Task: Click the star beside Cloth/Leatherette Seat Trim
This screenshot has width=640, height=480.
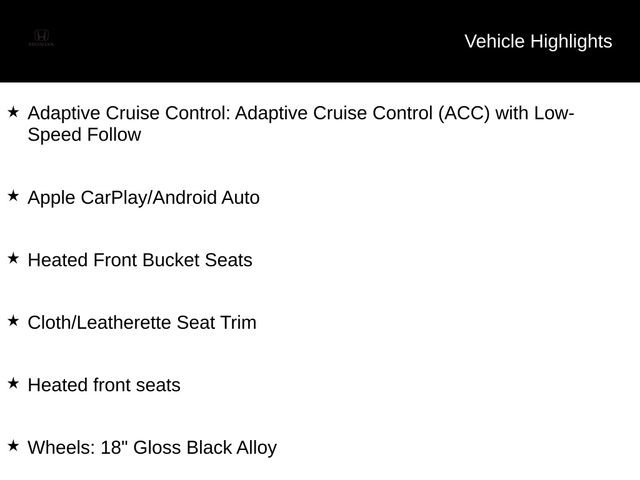Action: [13, 321]
